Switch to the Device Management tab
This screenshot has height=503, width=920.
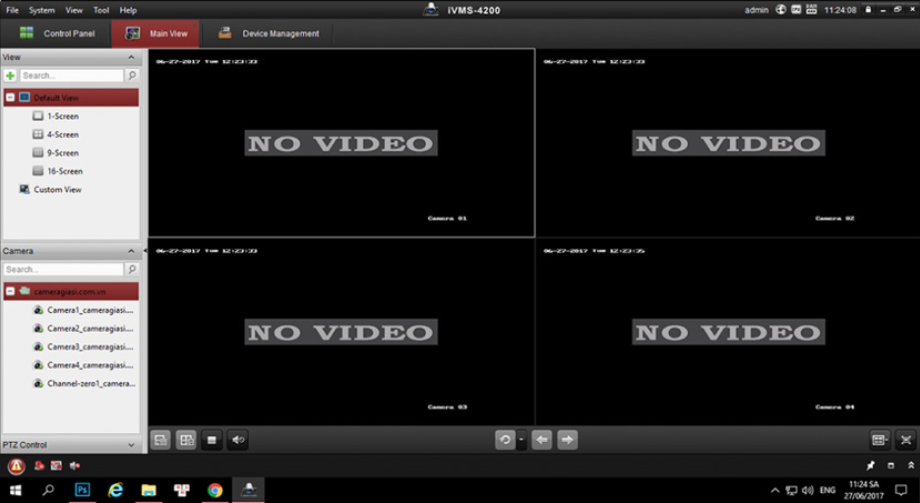pos(268,34)
